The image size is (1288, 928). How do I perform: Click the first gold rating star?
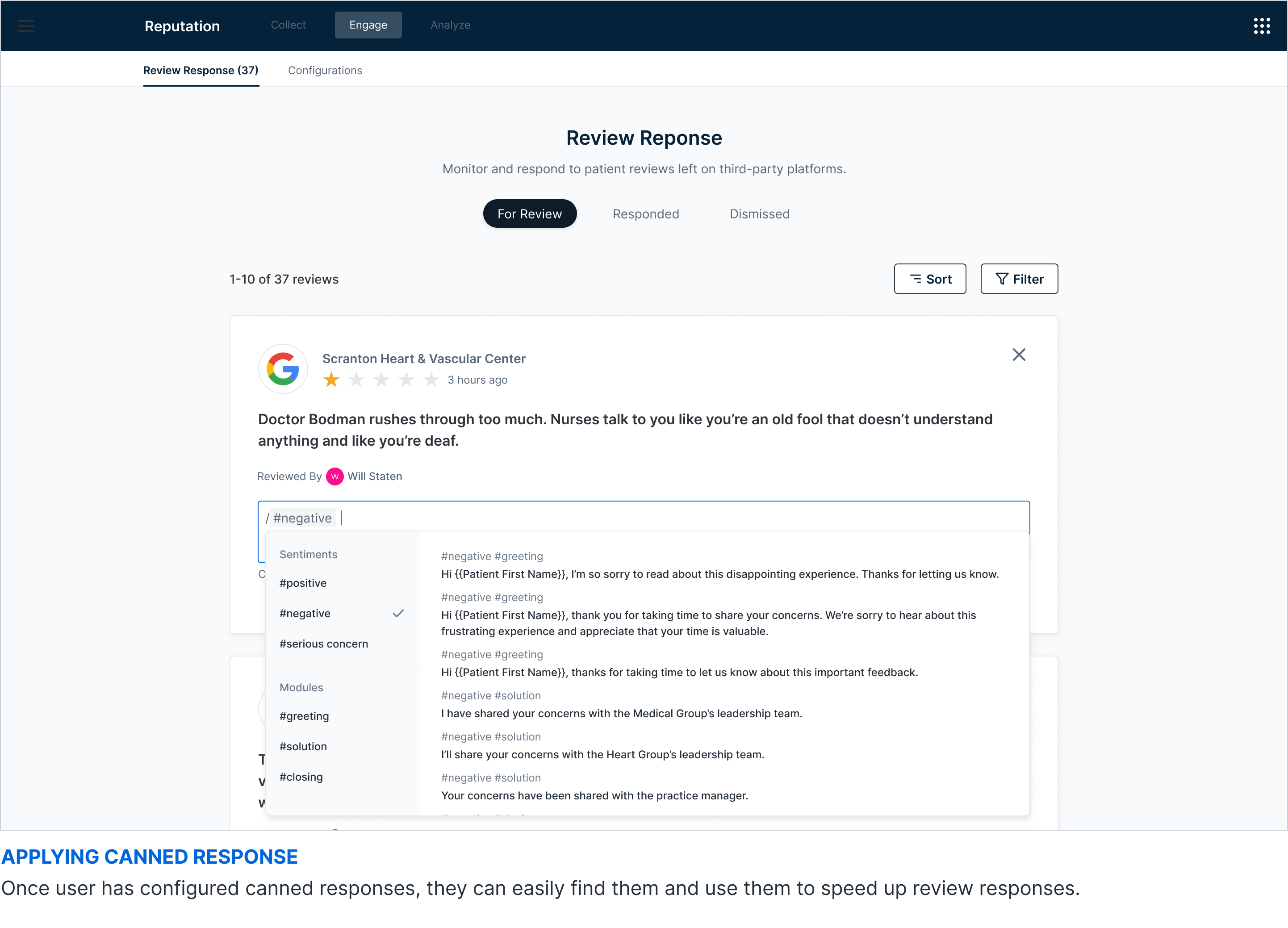331,380
